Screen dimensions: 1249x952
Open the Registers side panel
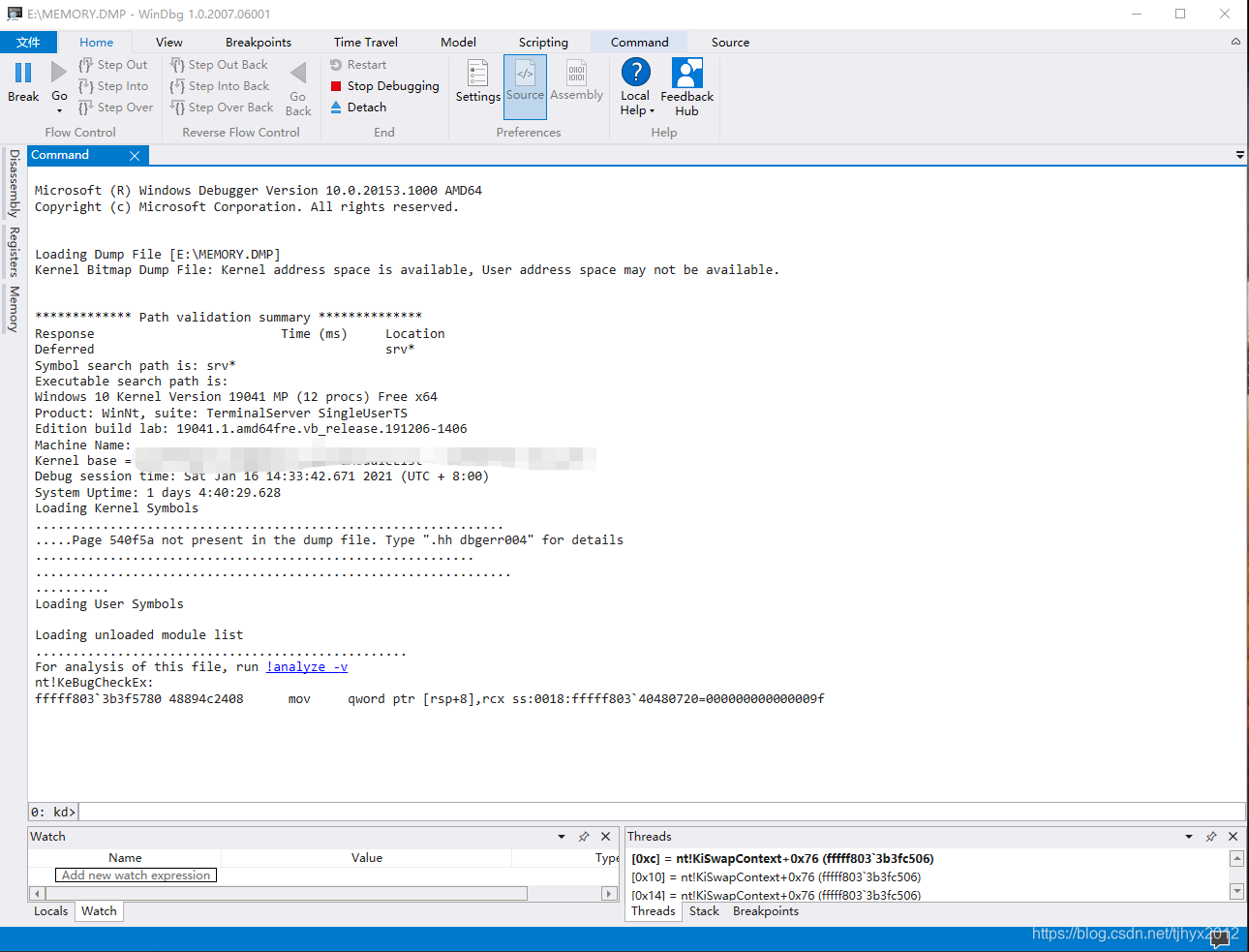[x=14, y=252]
